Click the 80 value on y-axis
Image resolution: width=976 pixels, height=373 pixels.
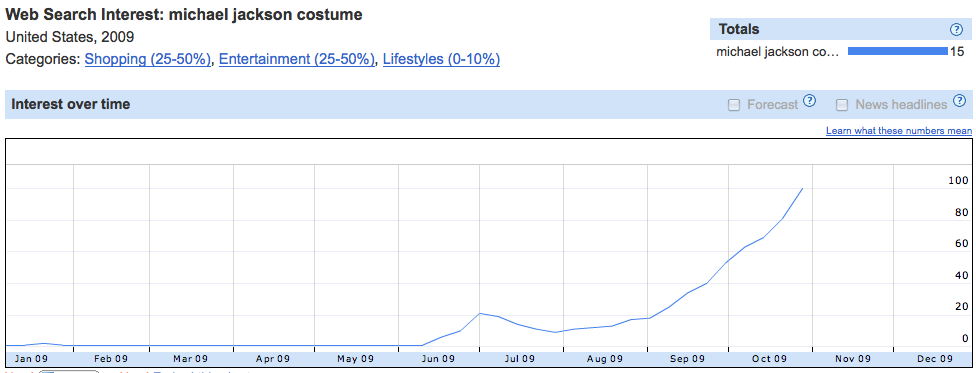[961, 212]
